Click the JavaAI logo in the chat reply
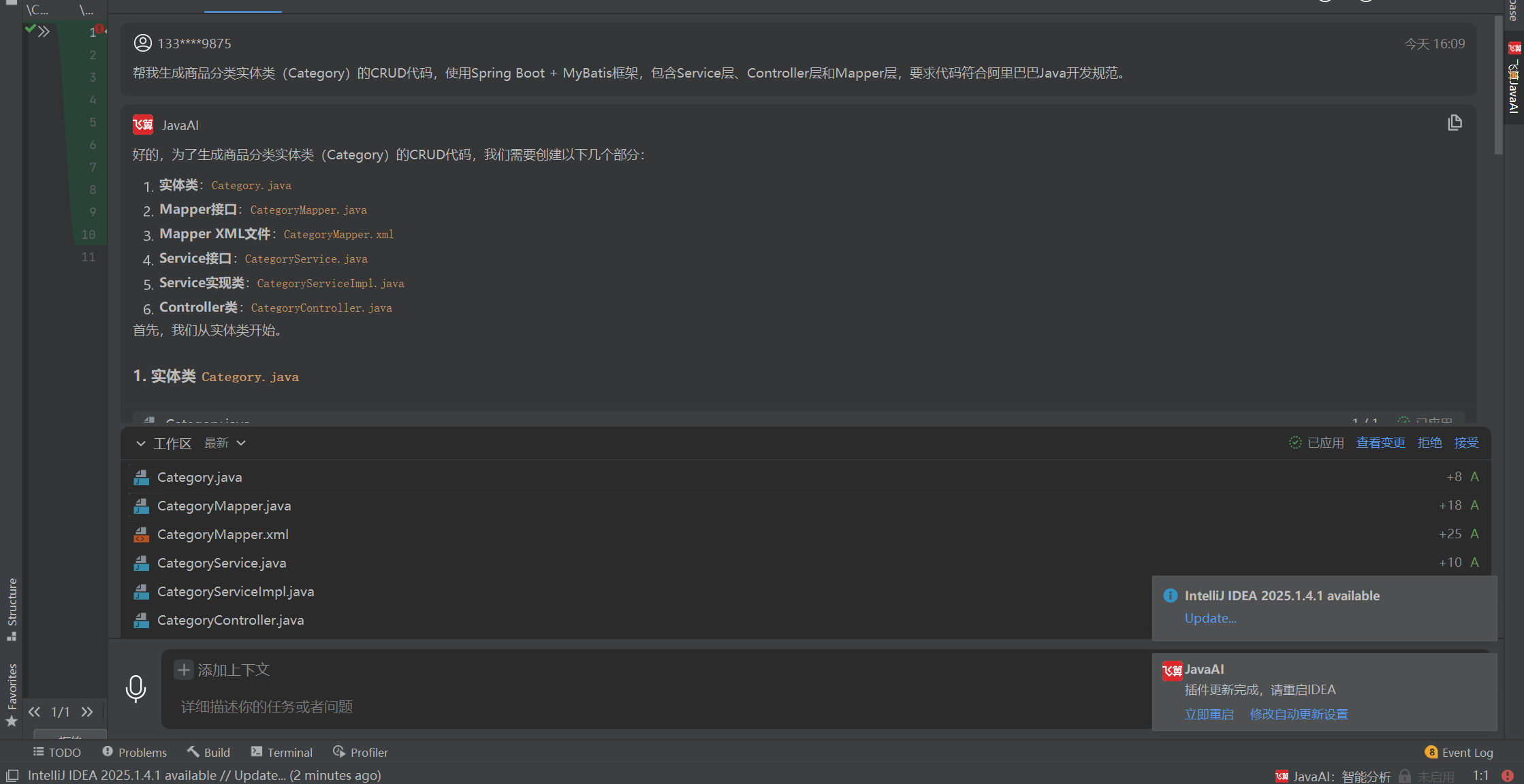1524x784 pixels. point(143,125)
